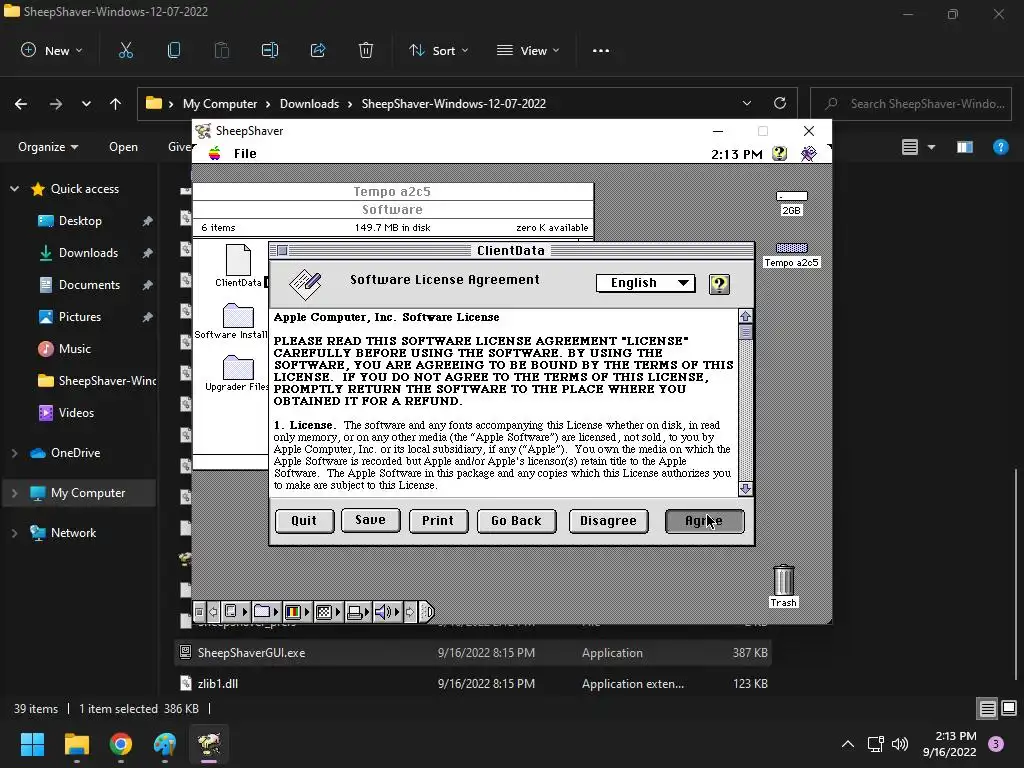Viewport: 1024px width, 768px height.
Task: Click Open in the Explorer command bar
Action: (123, 147)
